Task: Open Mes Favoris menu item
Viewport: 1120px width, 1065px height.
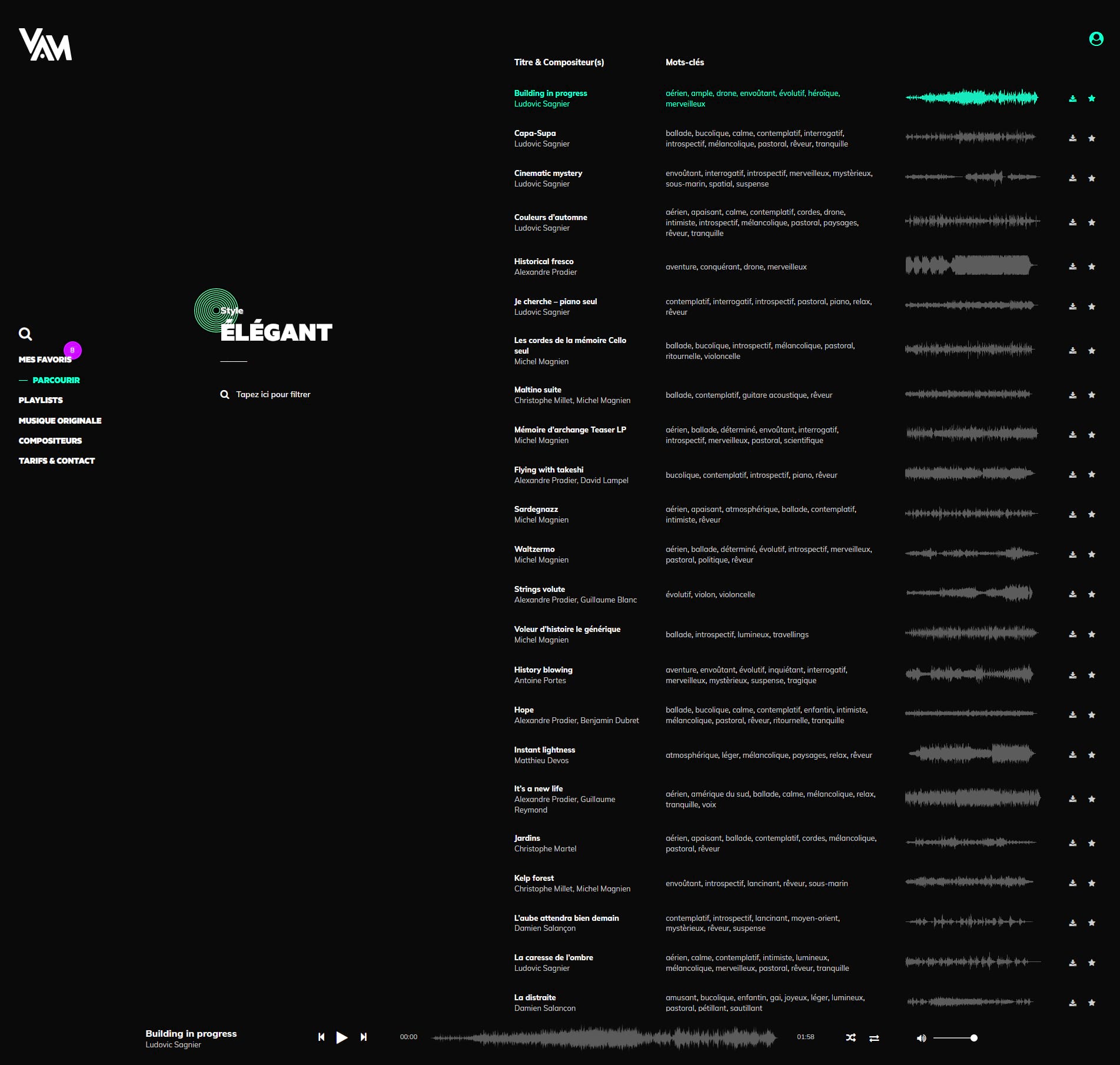Action: coord(45,360)
